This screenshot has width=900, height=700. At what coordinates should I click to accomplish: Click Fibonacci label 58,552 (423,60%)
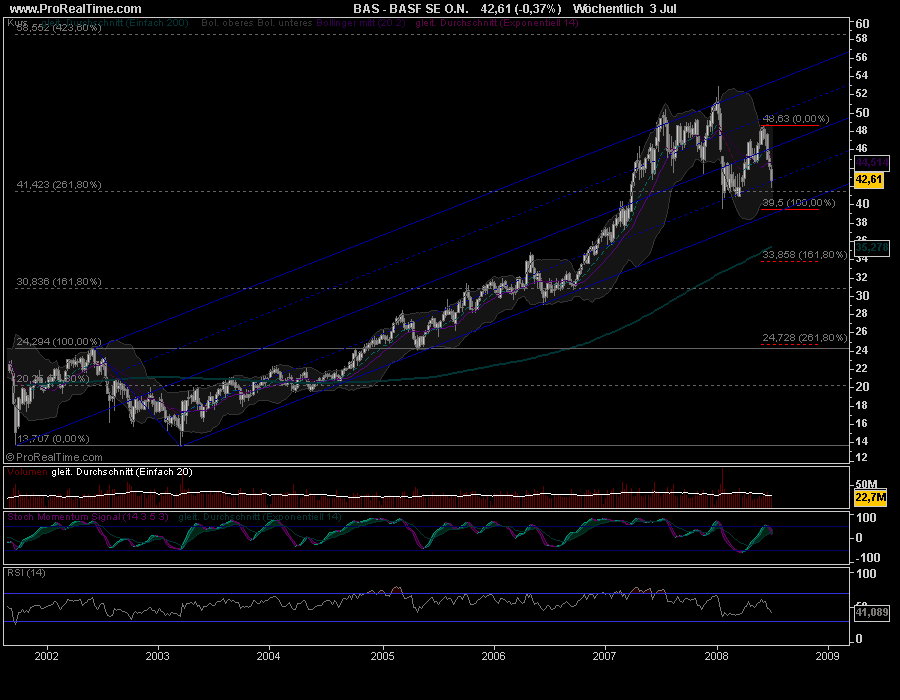coord(59,28)
